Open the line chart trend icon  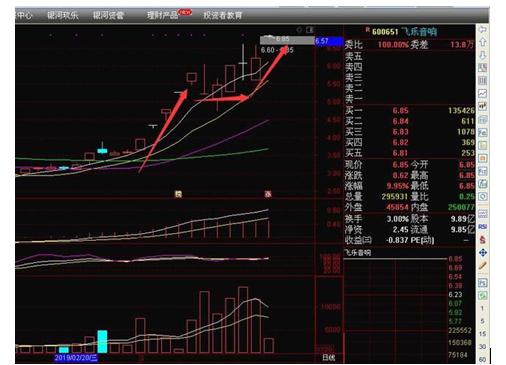(x=482, y=93)
